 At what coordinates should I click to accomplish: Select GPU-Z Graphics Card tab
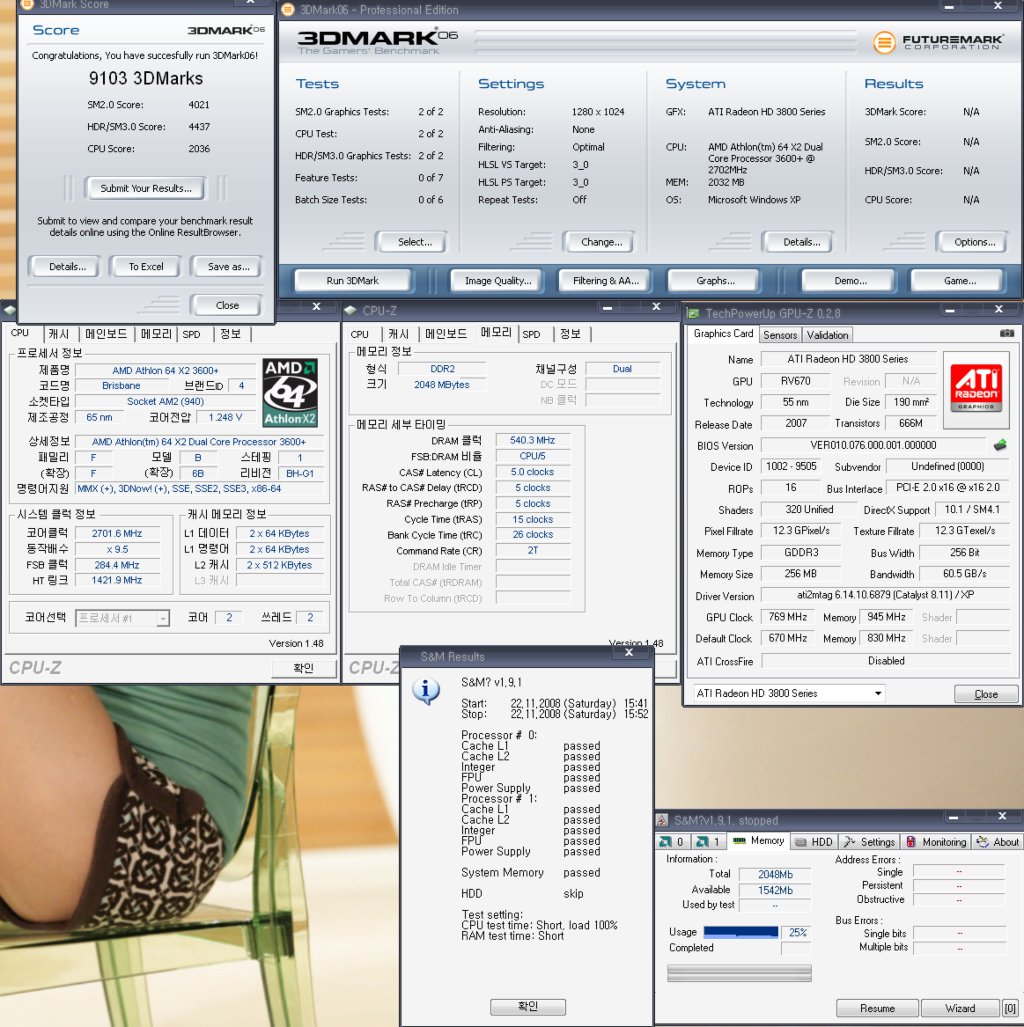click(723, 333)
